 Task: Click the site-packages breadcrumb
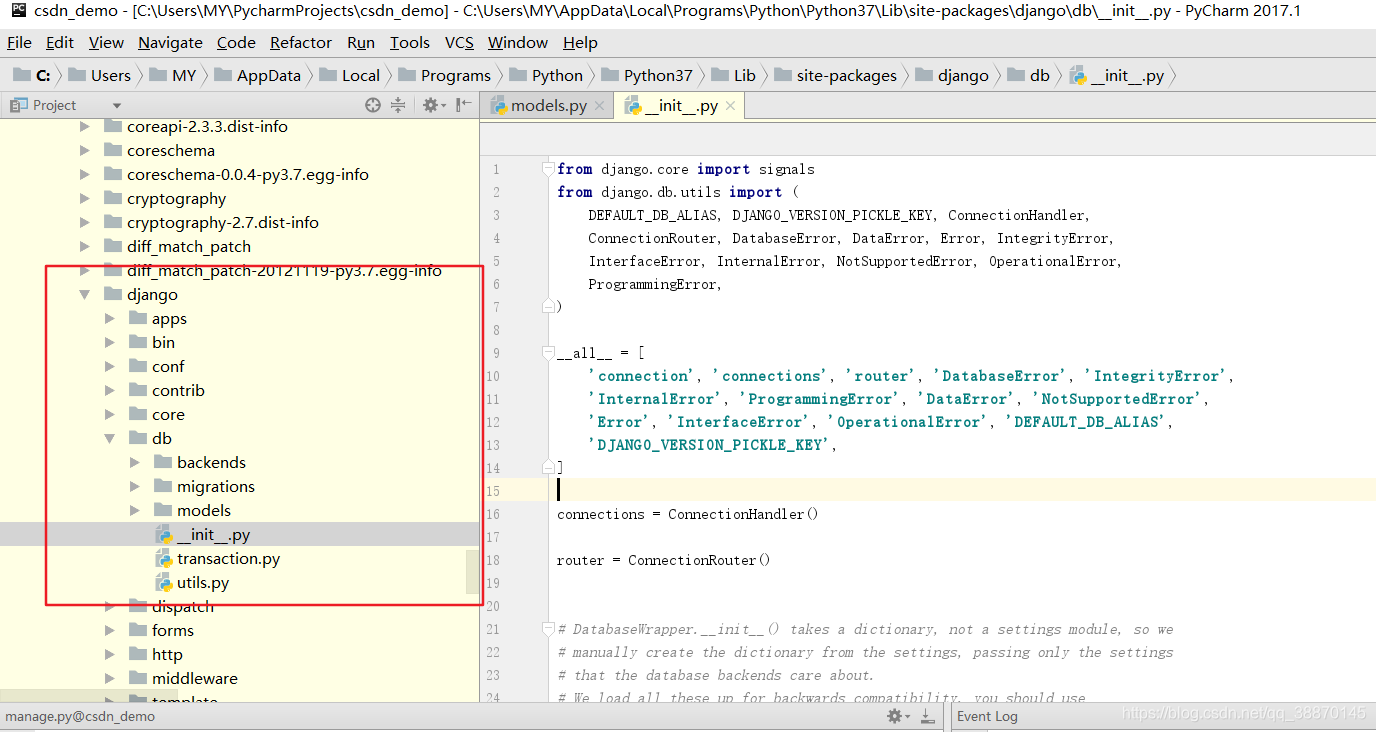click(x=835, y=76)
